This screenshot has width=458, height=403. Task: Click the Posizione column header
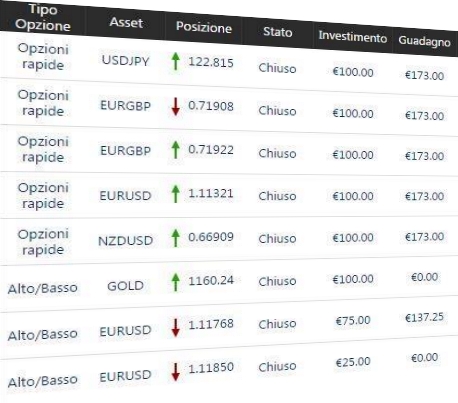click(x=204, y=27)
